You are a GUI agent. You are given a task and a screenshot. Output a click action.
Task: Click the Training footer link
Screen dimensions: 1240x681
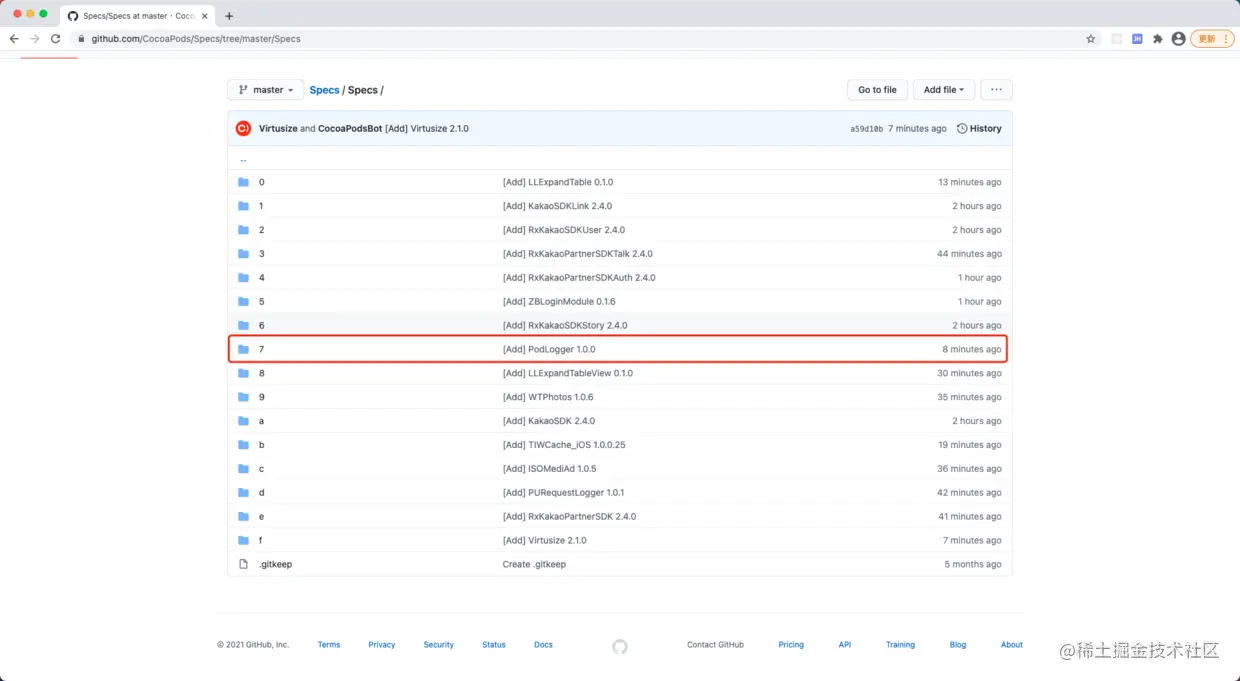(x=900, y=645)
